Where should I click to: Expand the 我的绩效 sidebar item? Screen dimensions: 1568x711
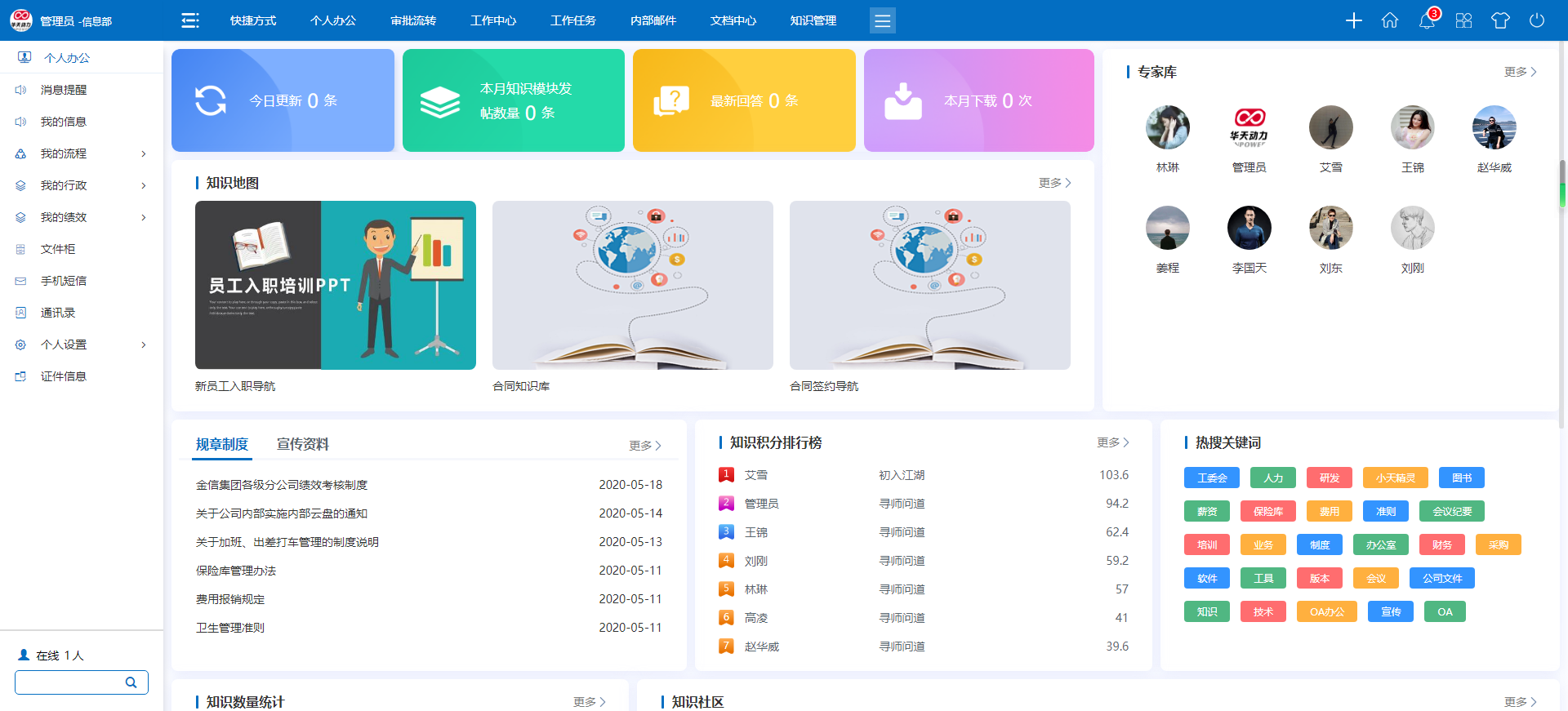(x=80, y=217)
